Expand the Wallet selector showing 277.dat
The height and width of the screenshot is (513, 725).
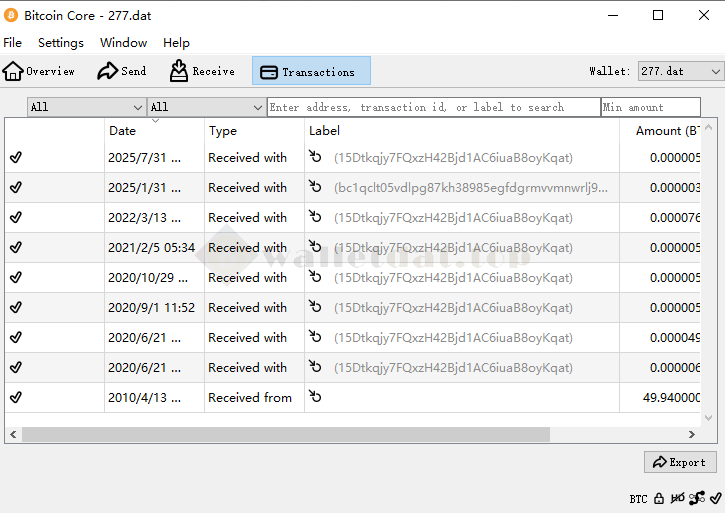point(680,71)
